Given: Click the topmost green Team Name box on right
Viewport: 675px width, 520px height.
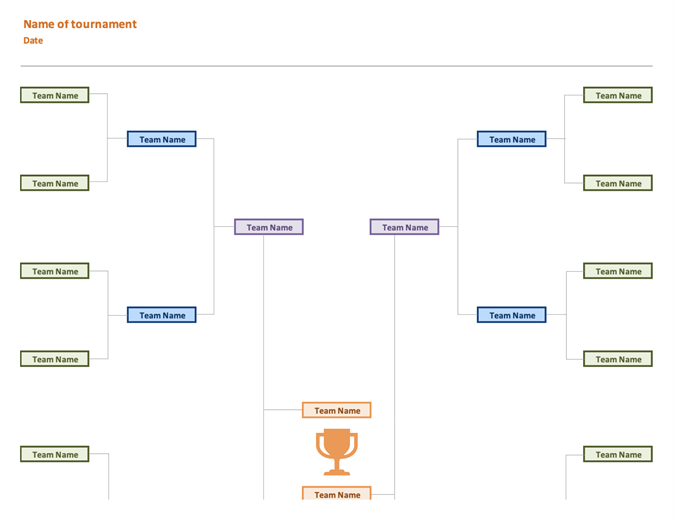Looking at the screenshot, I should [x=618, y=96].
